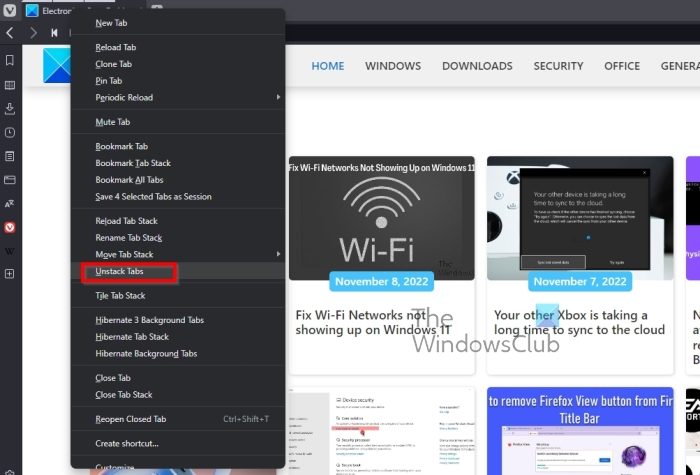This screenshot has height=475, width=700.
Task: Open HOME in site navigation
Action: point(328,66)
